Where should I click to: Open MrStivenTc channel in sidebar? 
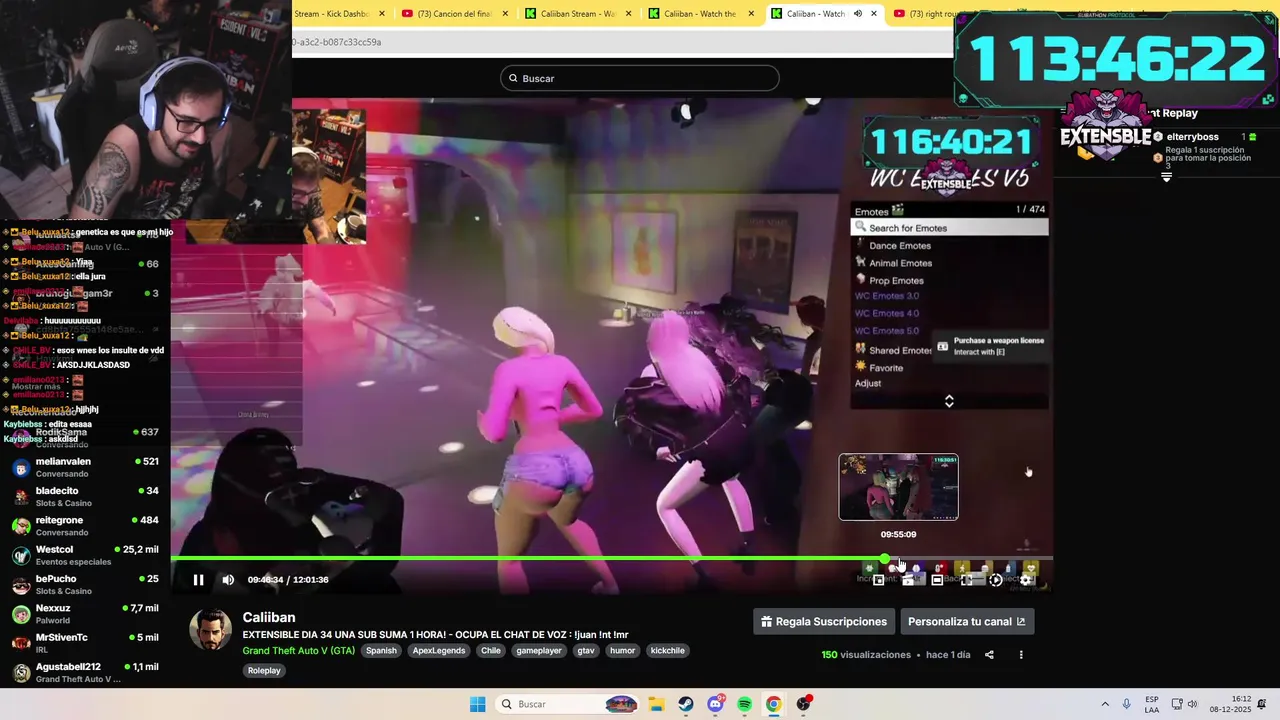(x=85, y=643)
